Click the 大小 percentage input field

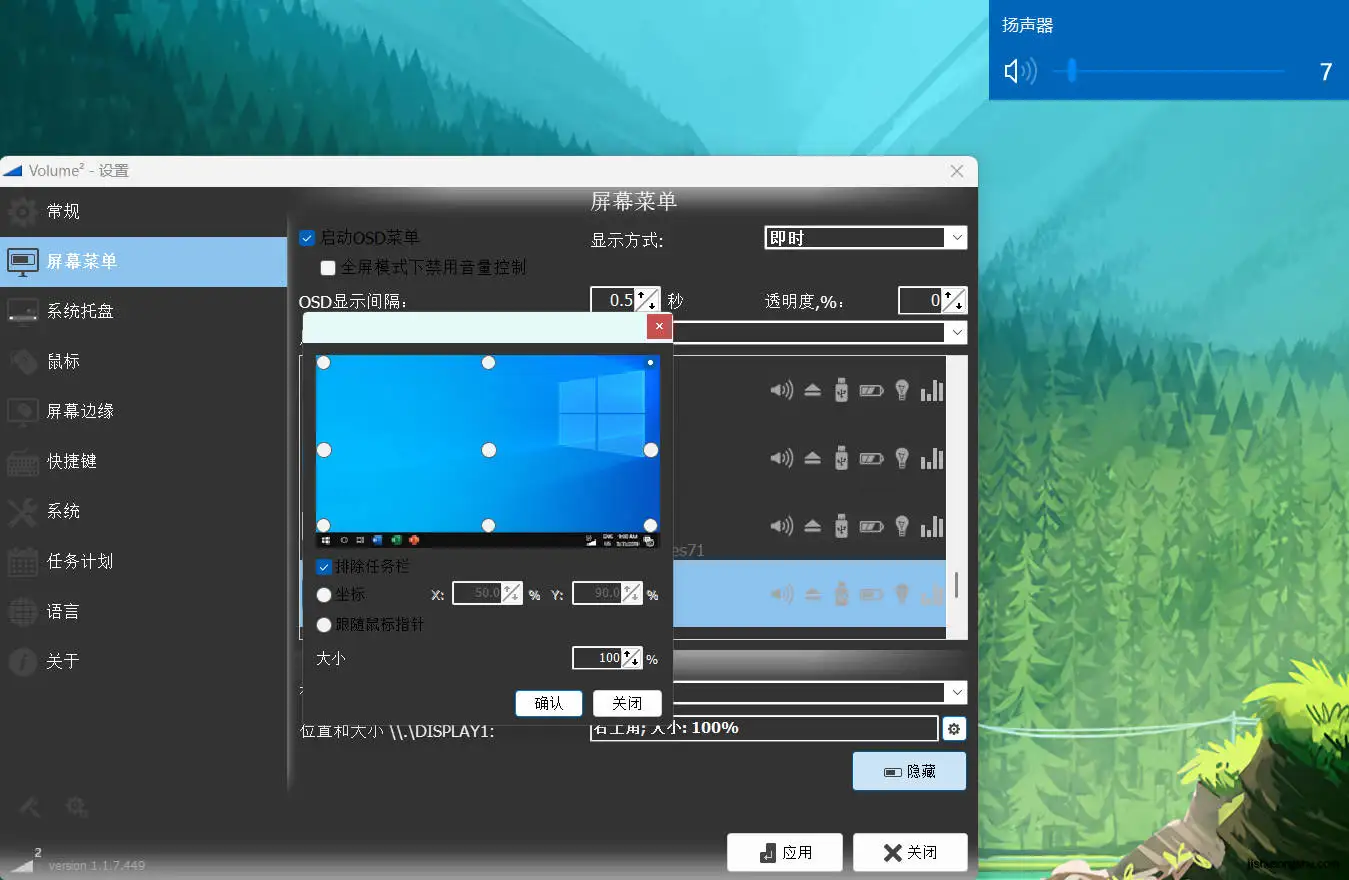pos(597,658)
